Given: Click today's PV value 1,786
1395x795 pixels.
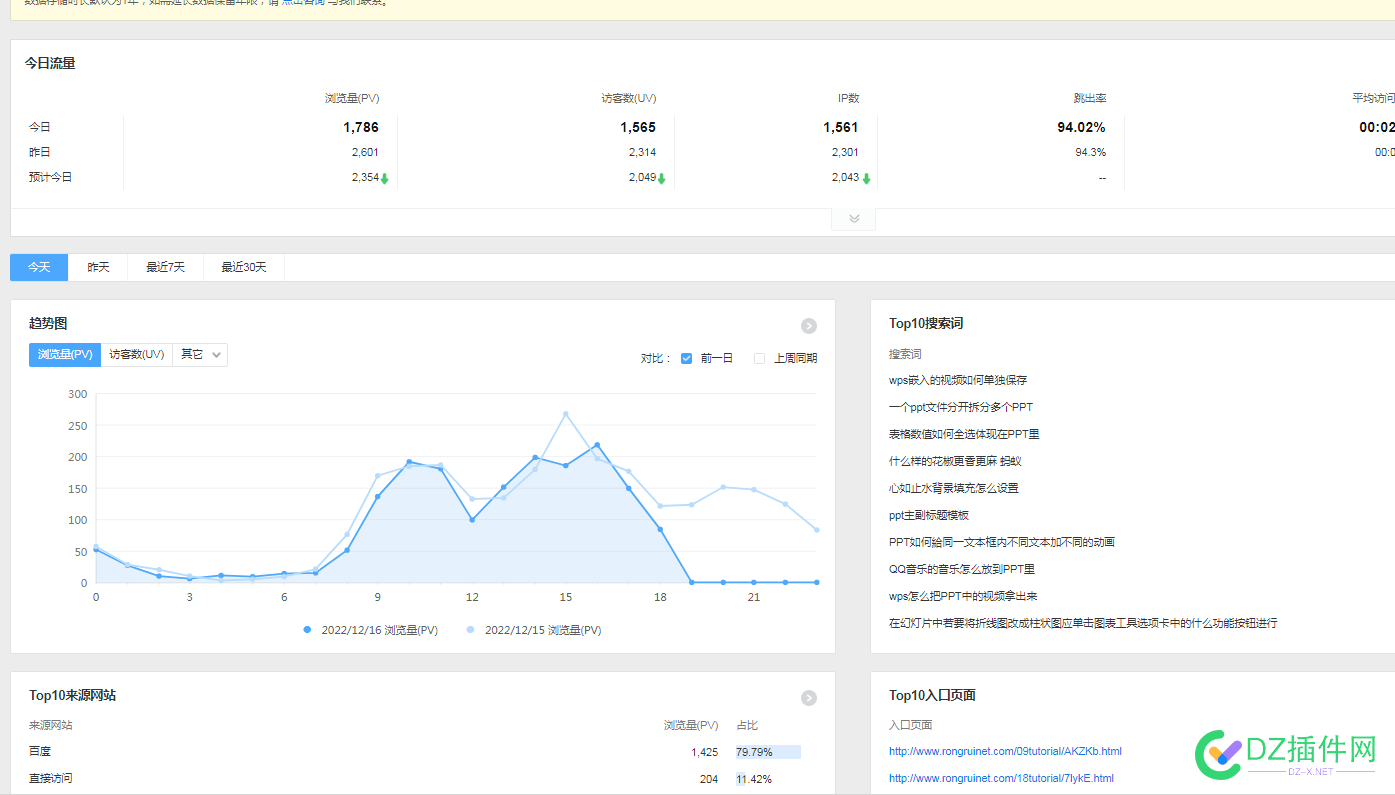Looking at the screenshot, I should (x=361, y=127).
